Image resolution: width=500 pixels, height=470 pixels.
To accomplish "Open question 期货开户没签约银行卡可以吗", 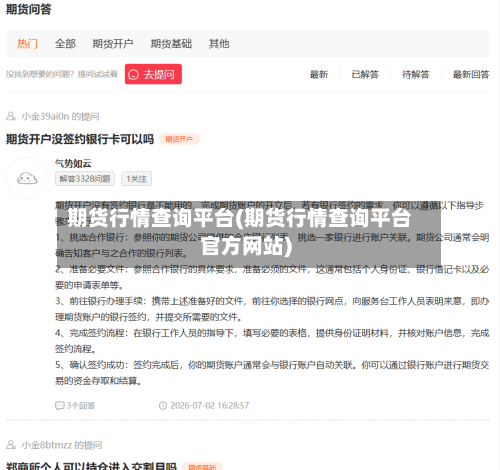I will (x=80, y=139).
